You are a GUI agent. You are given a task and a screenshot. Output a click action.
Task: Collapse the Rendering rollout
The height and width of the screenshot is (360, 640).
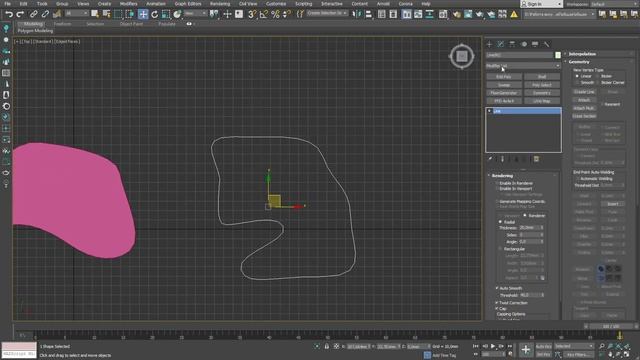click(x=502, y=176)
